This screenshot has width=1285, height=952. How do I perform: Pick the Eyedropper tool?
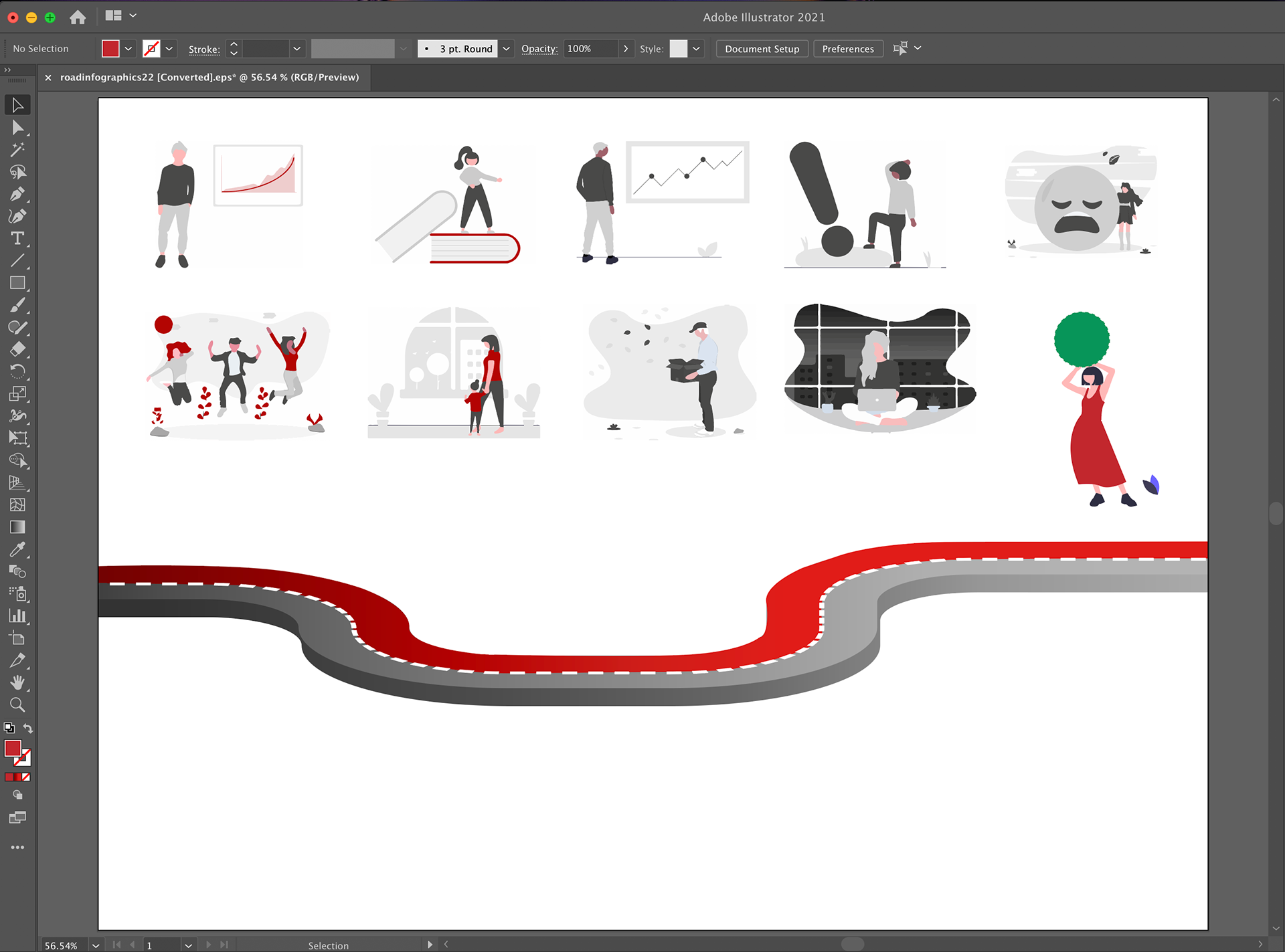point(18,549)
